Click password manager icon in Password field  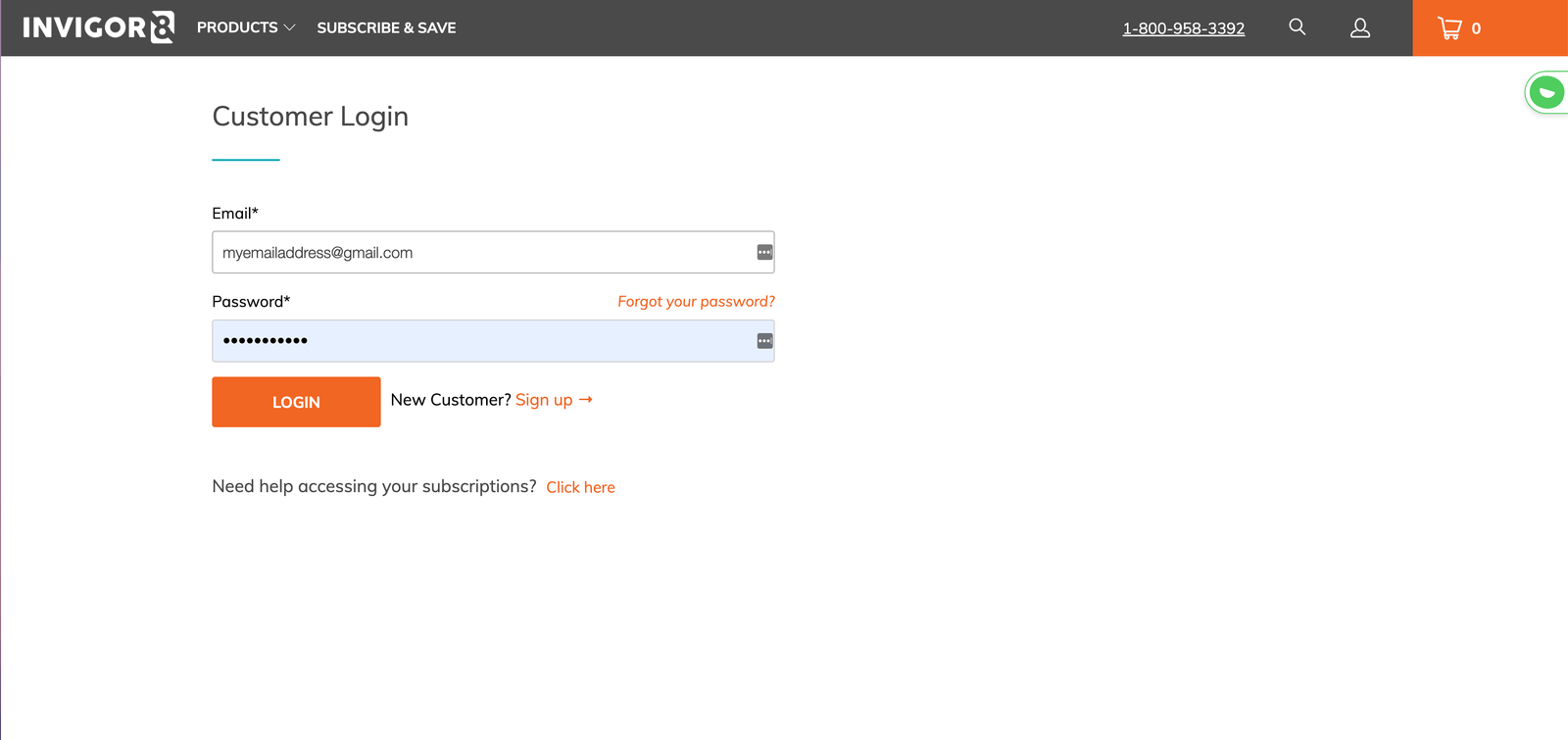coord(764,341)
